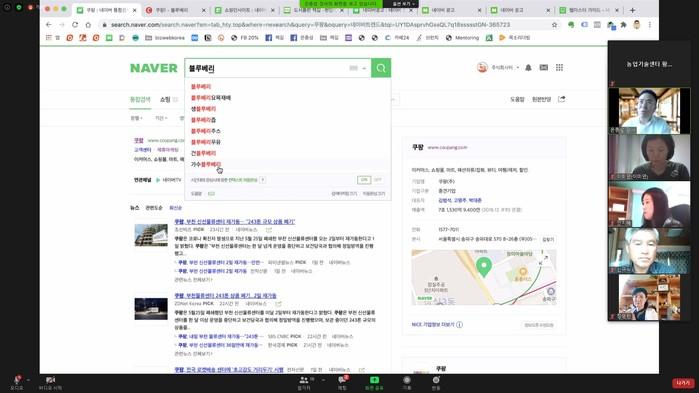This screenshot has height=393, width=699.
Task: Open a new browser tab
Action: click(632, 10)
